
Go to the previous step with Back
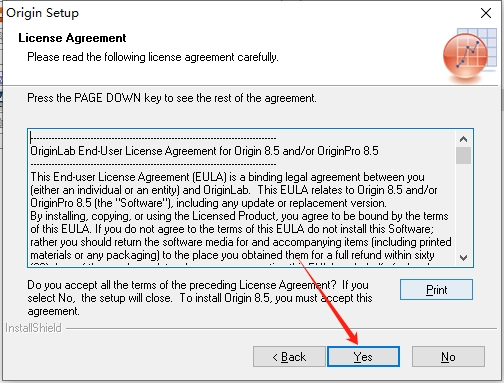tap(289, 356)
